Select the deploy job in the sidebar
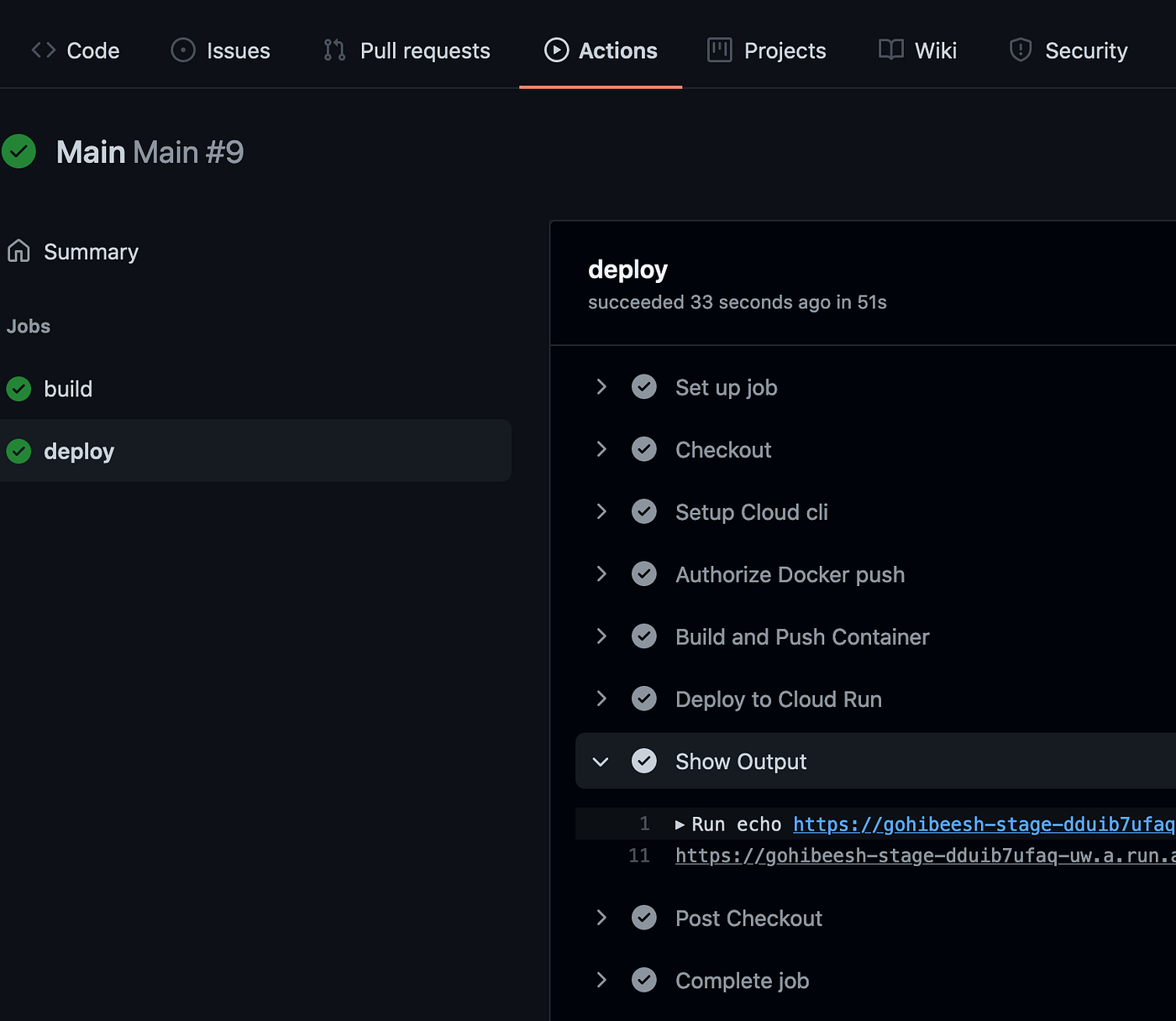Screen dimensions: 1176x1021 pos(78,451)
